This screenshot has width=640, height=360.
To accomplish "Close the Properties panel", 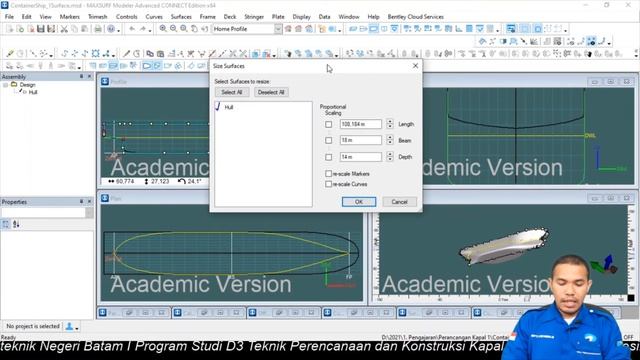I will pyautogui.click(x=90, y=202).
